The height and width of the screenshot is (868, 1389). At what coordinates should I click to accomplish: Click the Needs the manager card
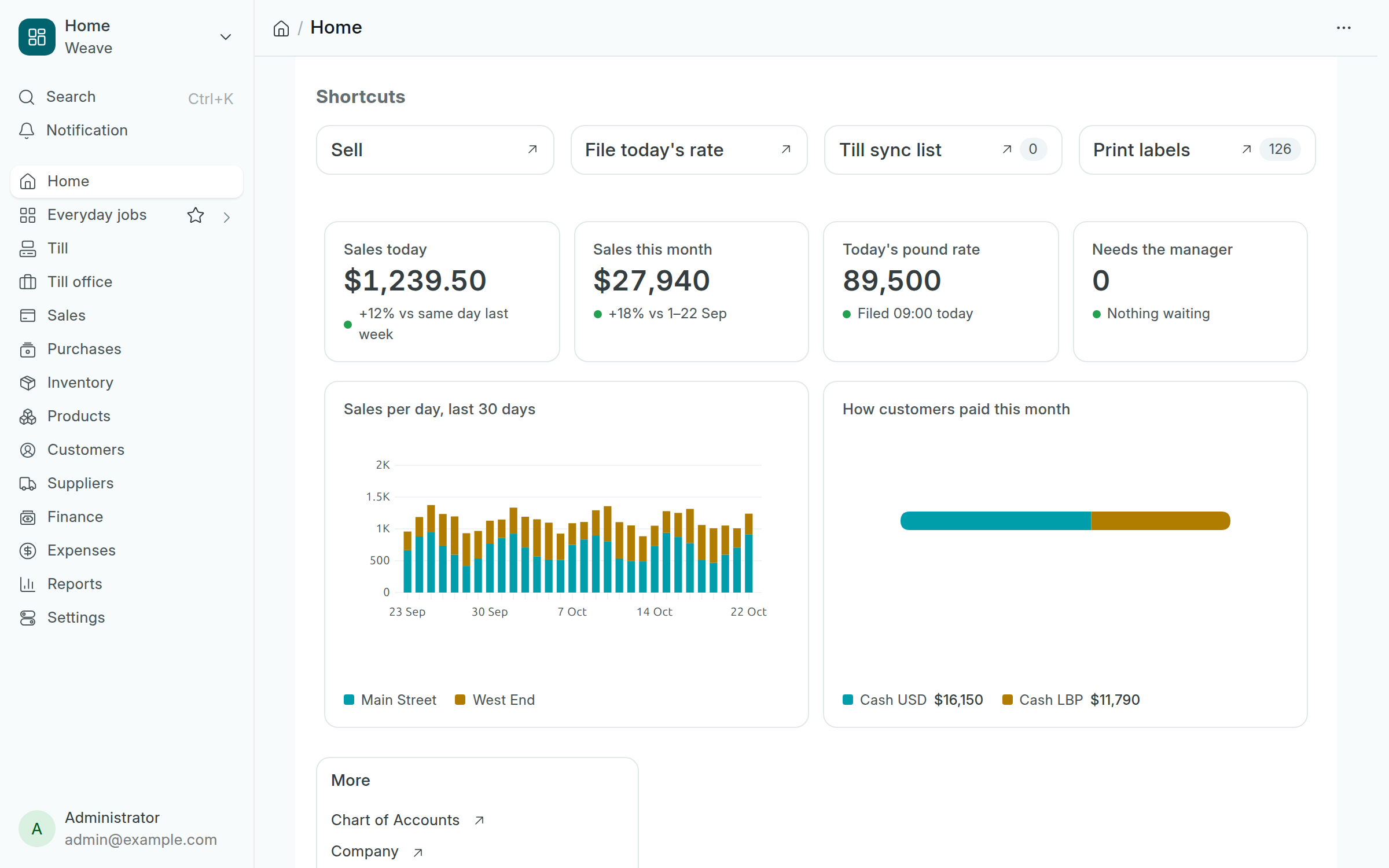[1190, 292]
